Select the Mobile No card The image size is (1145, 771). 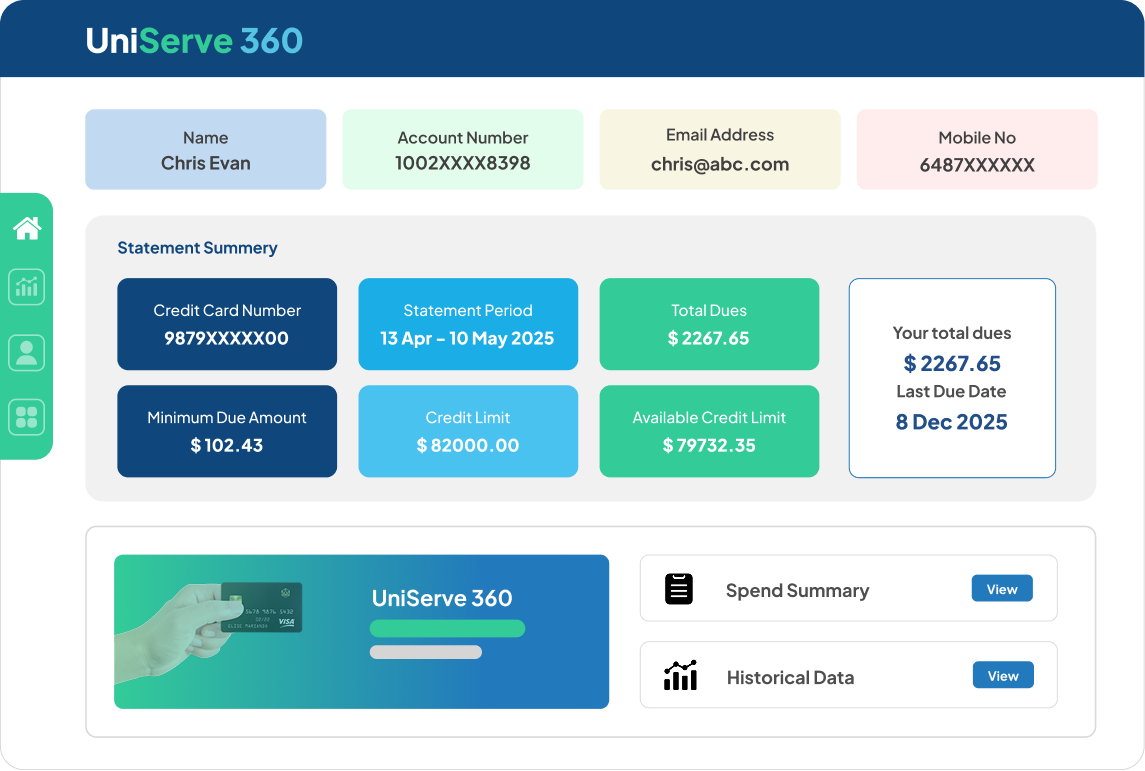pyautogui.click(x=977, y=150)
